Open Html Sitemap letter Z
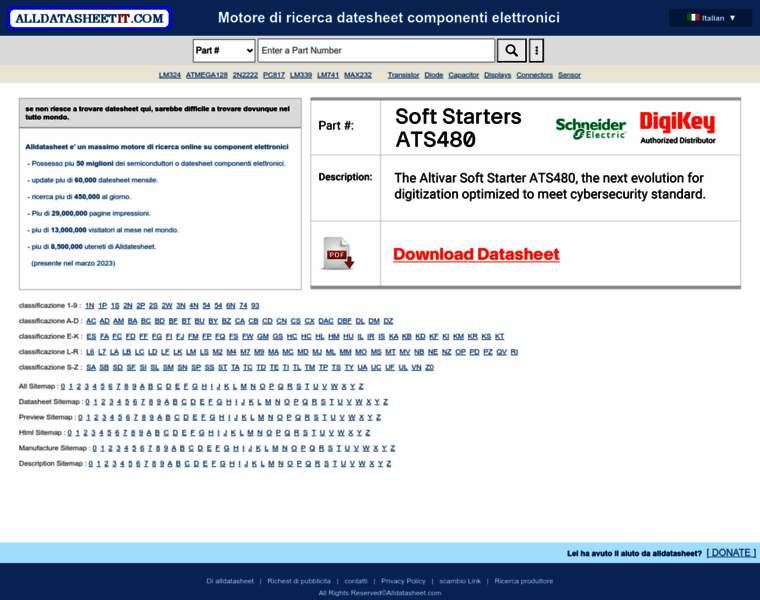Image resolution: width=760 pixels, height=600 pixels. 368,433
